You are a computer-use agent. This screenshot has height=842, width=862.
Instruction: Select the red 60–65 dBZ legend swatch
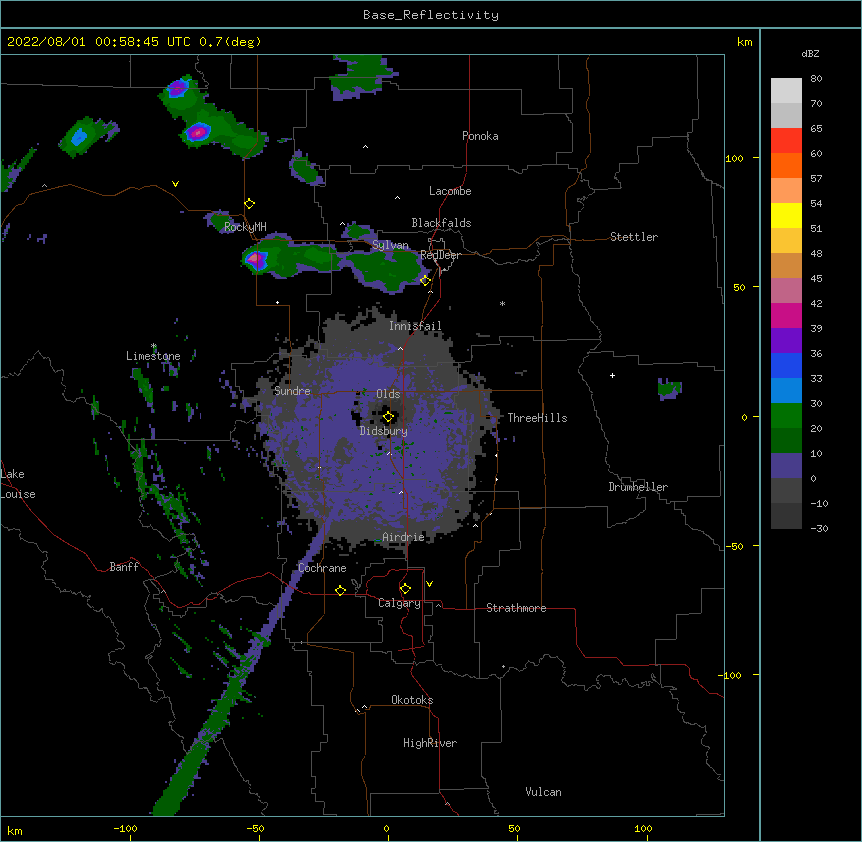point(786,141)
